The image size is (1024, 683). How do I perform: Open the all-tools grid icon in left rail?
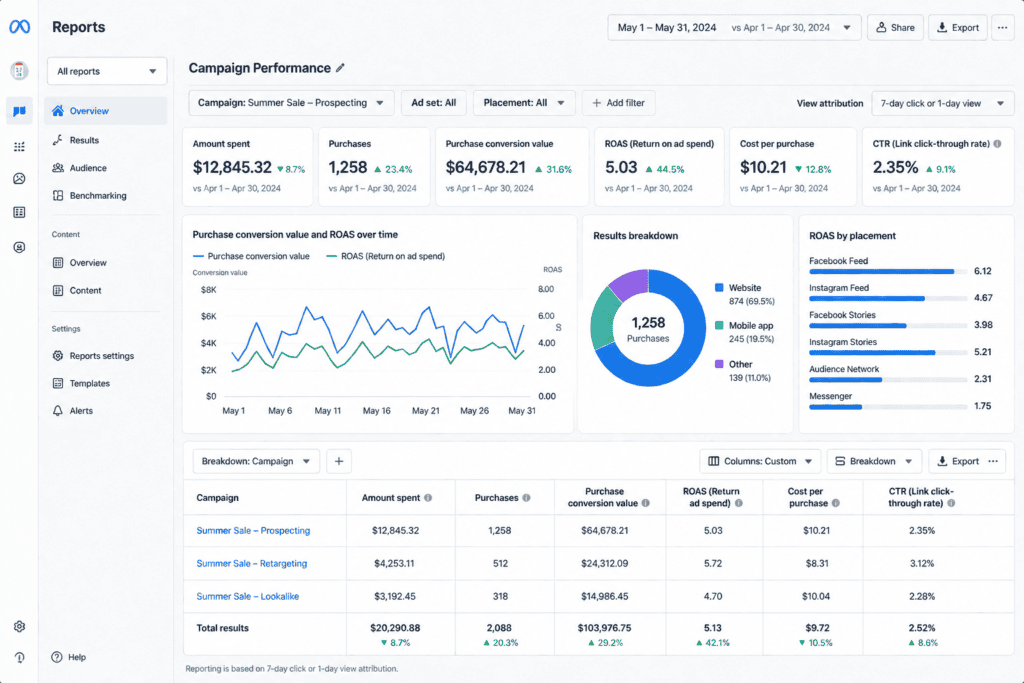click(19, 146)
